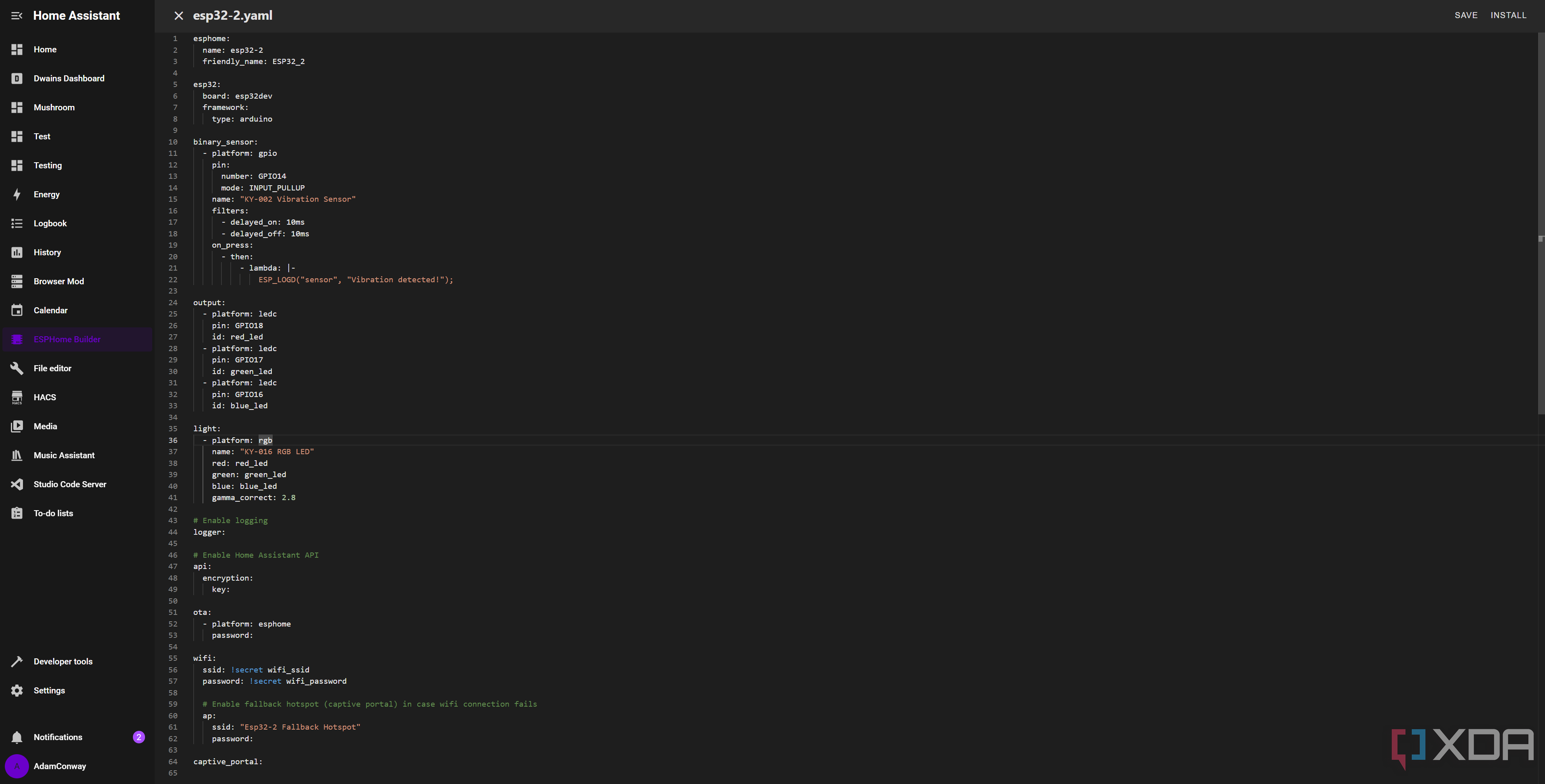Install the esp32-2 configuration
1545x784 pixels.
(1508, 16)
